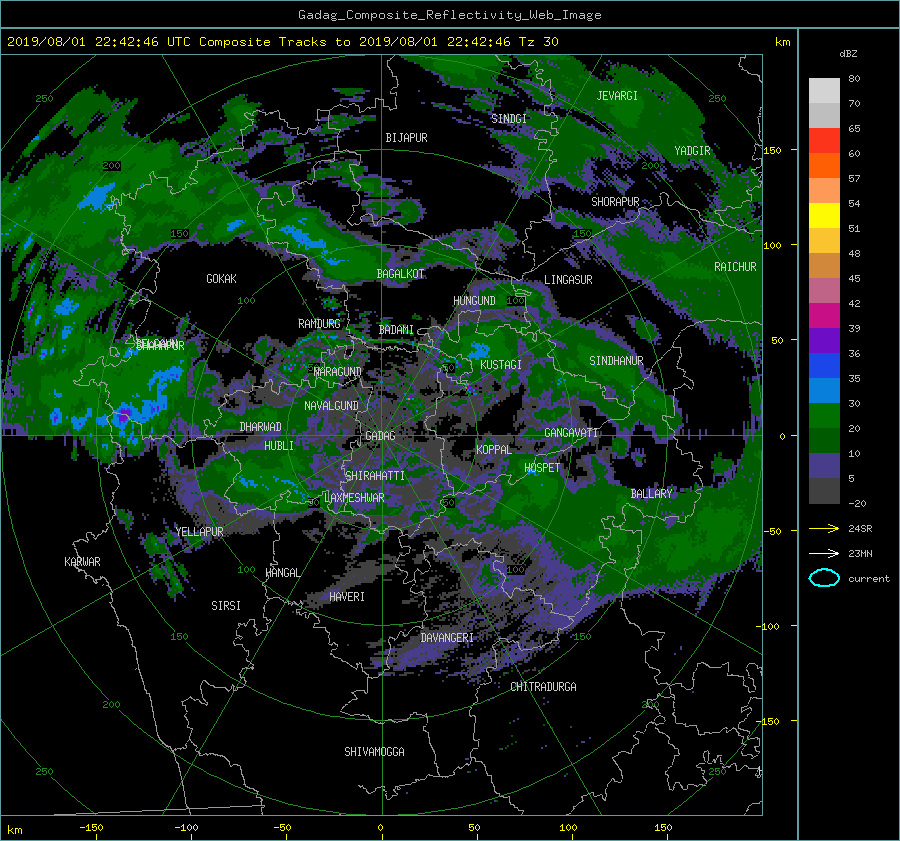Click the HAVERI city label
The image size is (900, 841).
pos(347,597)
